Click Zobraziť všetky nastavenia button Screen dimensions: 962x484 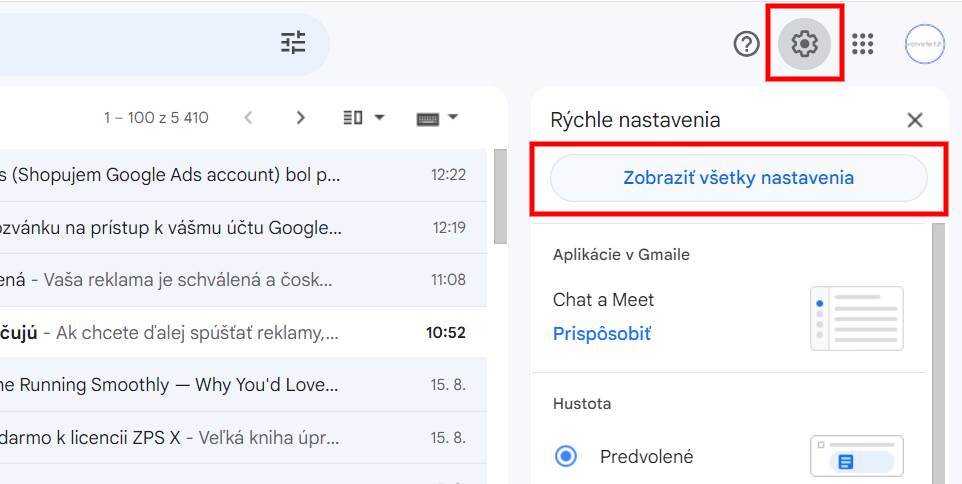pos(739,178)
